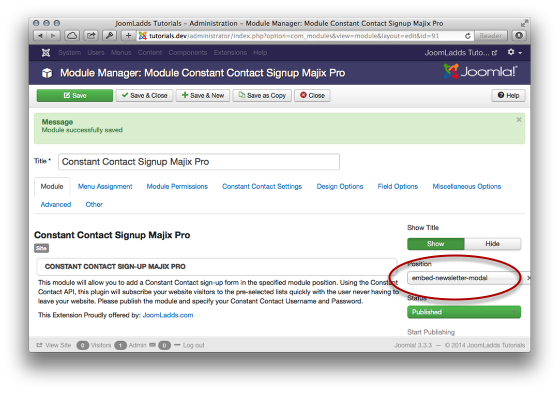Screen dimensions: 560x393
Task: Click the Title input field
Action: coord(199,162)
